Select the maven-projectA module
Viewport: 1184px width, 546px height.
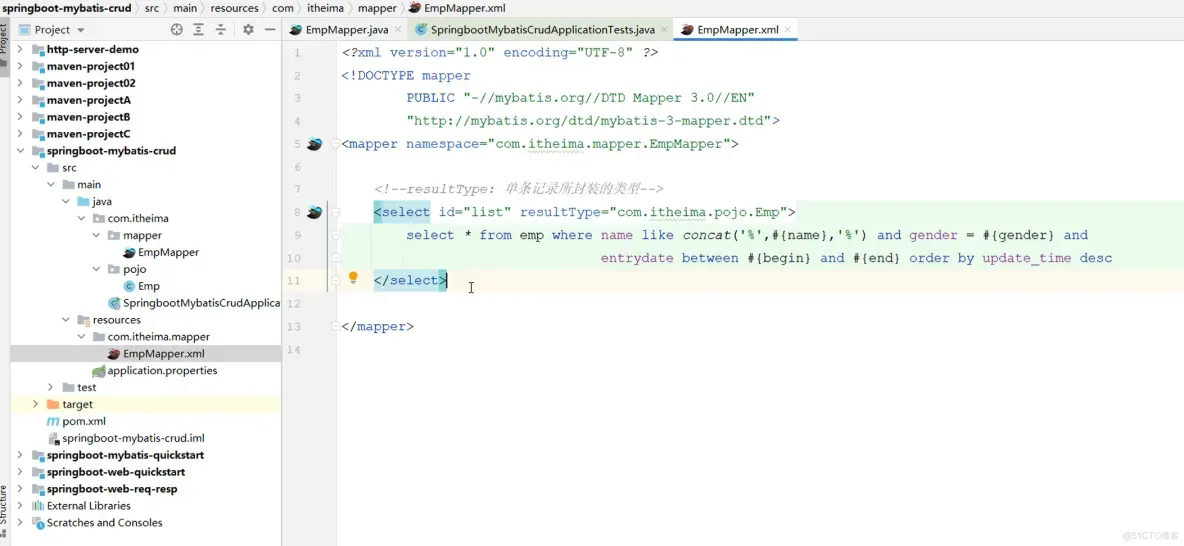point(88,100)
